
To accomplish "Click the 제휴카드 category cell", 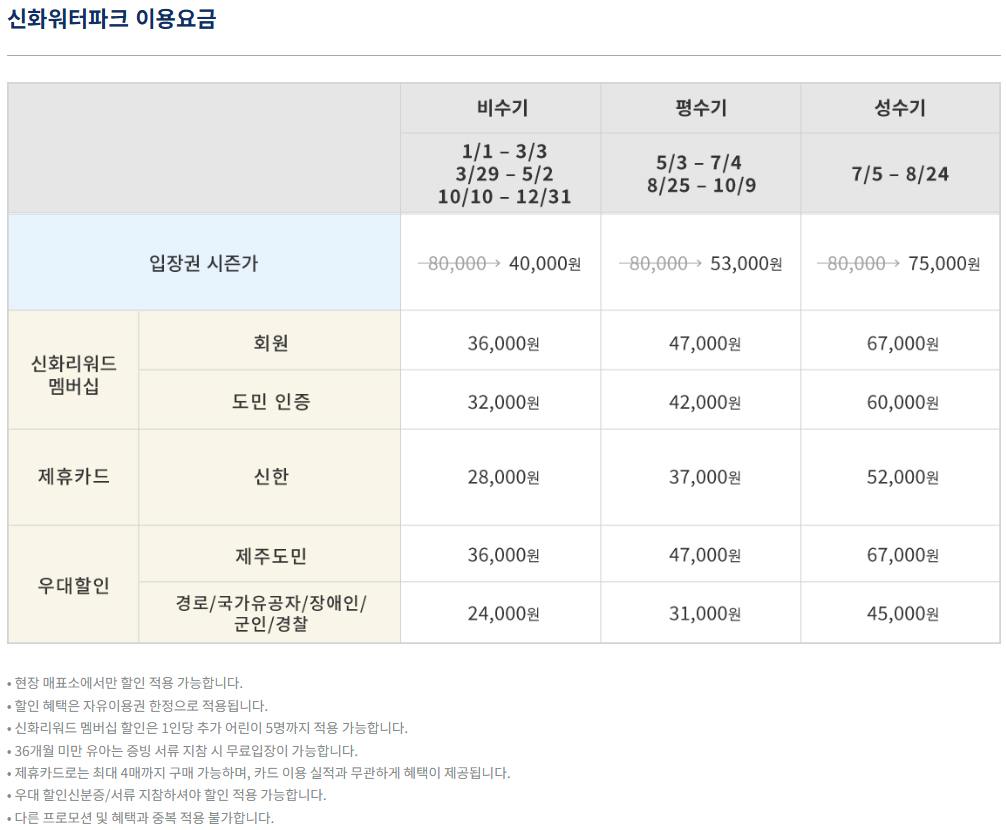I will point(74,477).
